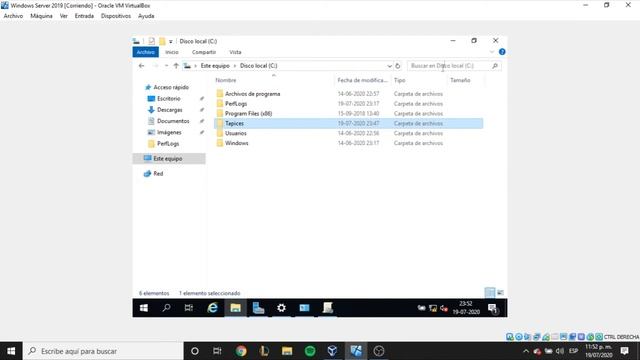Open Imágenes in navigation pane
640x360 pixels.
coord(169,132)
